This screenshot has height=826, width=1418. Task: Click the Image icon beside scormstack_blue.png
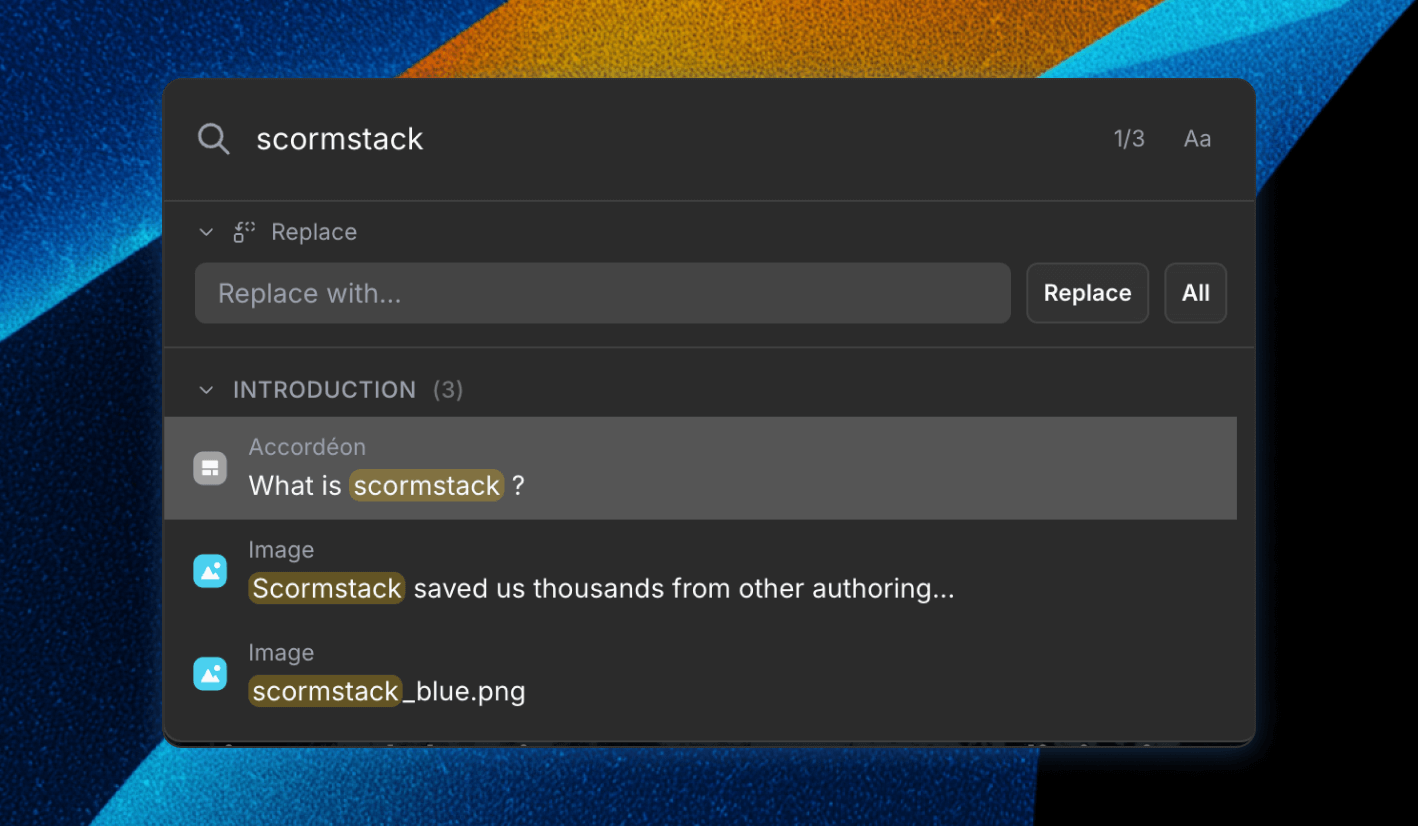(210, 674)
